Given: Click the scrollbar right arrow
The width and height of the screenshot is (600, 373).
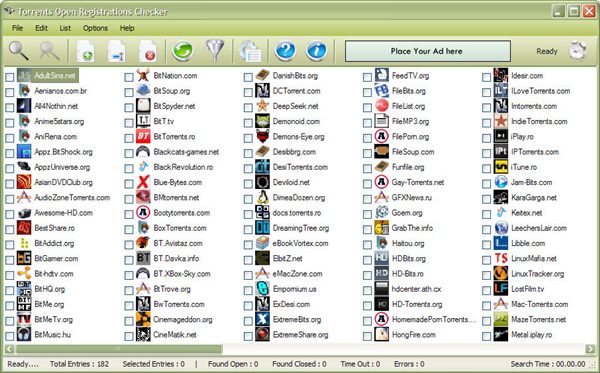Looking at the screenshot, I should click(590, 349).
